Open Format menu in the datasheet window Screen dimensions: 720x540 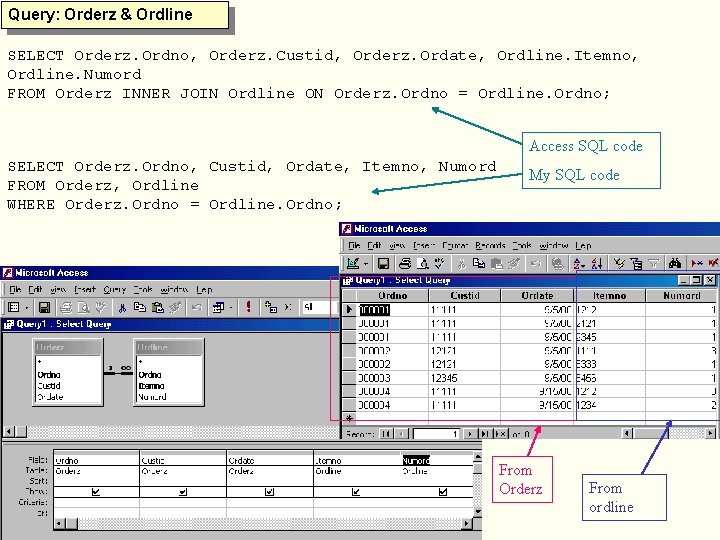[455, 245]
